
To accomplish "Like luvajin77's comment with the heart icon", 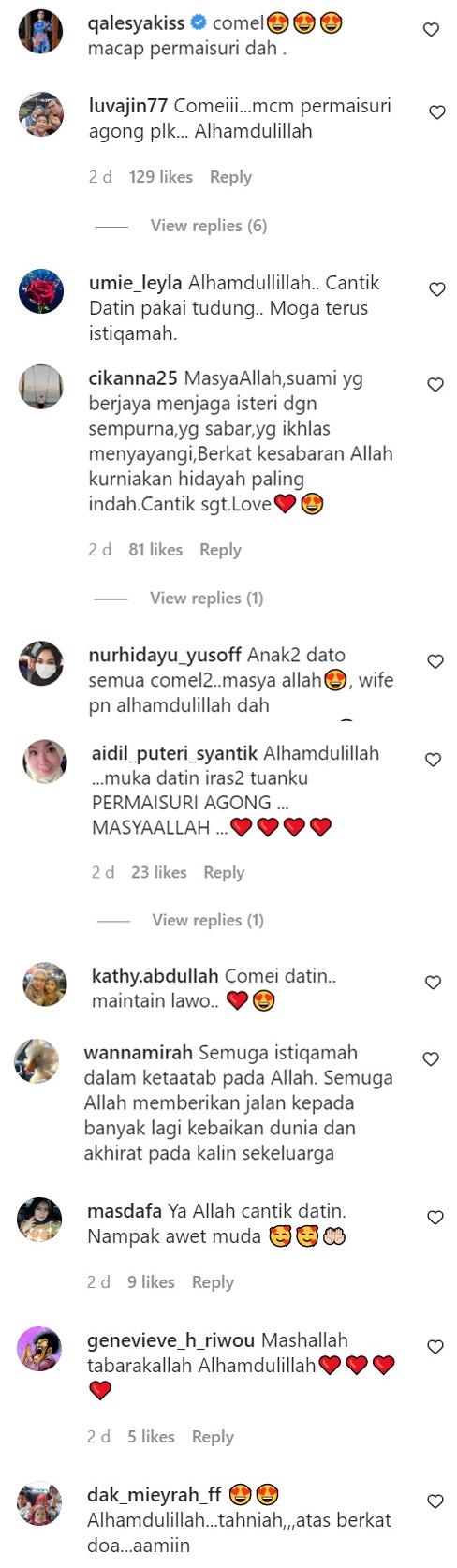I will (x=436, y=112).
